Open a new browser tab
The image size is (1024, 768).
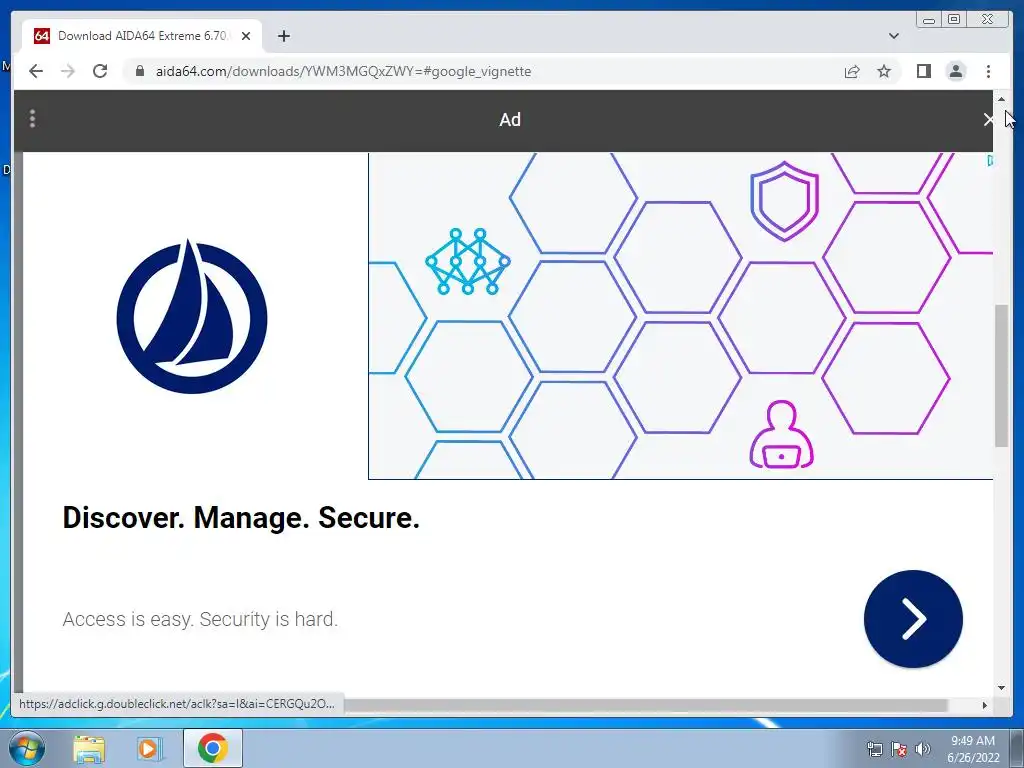point(283,36)
